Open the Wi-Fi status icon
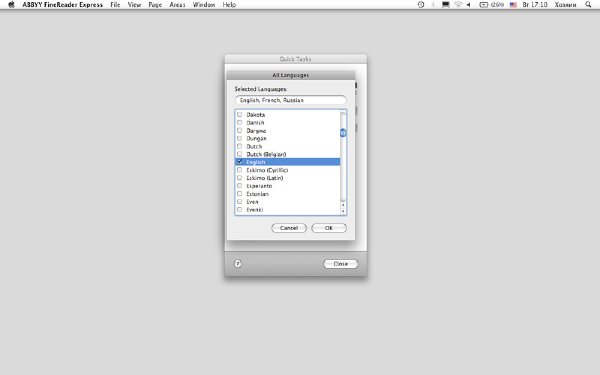The width and height of the screenshot is (600, 375). [458, 5]
